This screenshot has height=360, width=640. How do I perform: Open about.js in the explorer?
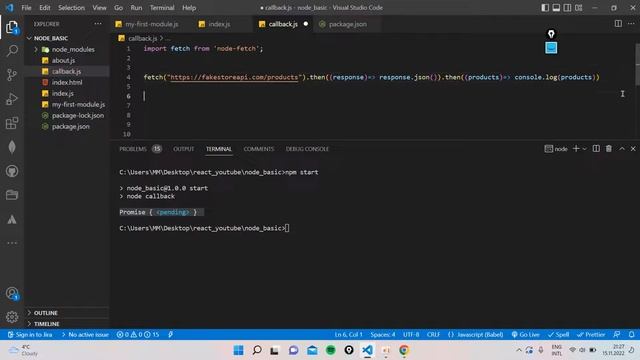pos(67,60)
